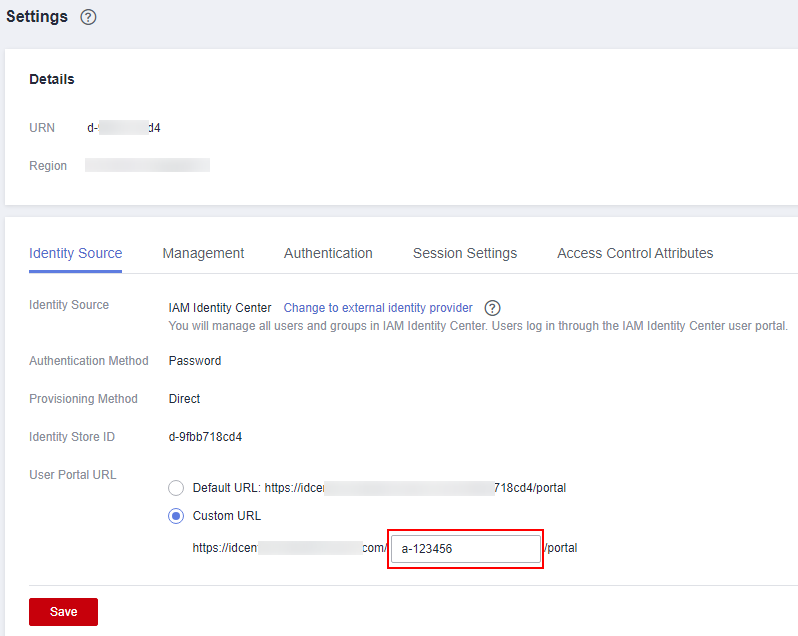Click the Direct provisioning method value
The height and width of the screenshot is (636, 798).
point(184,399)
